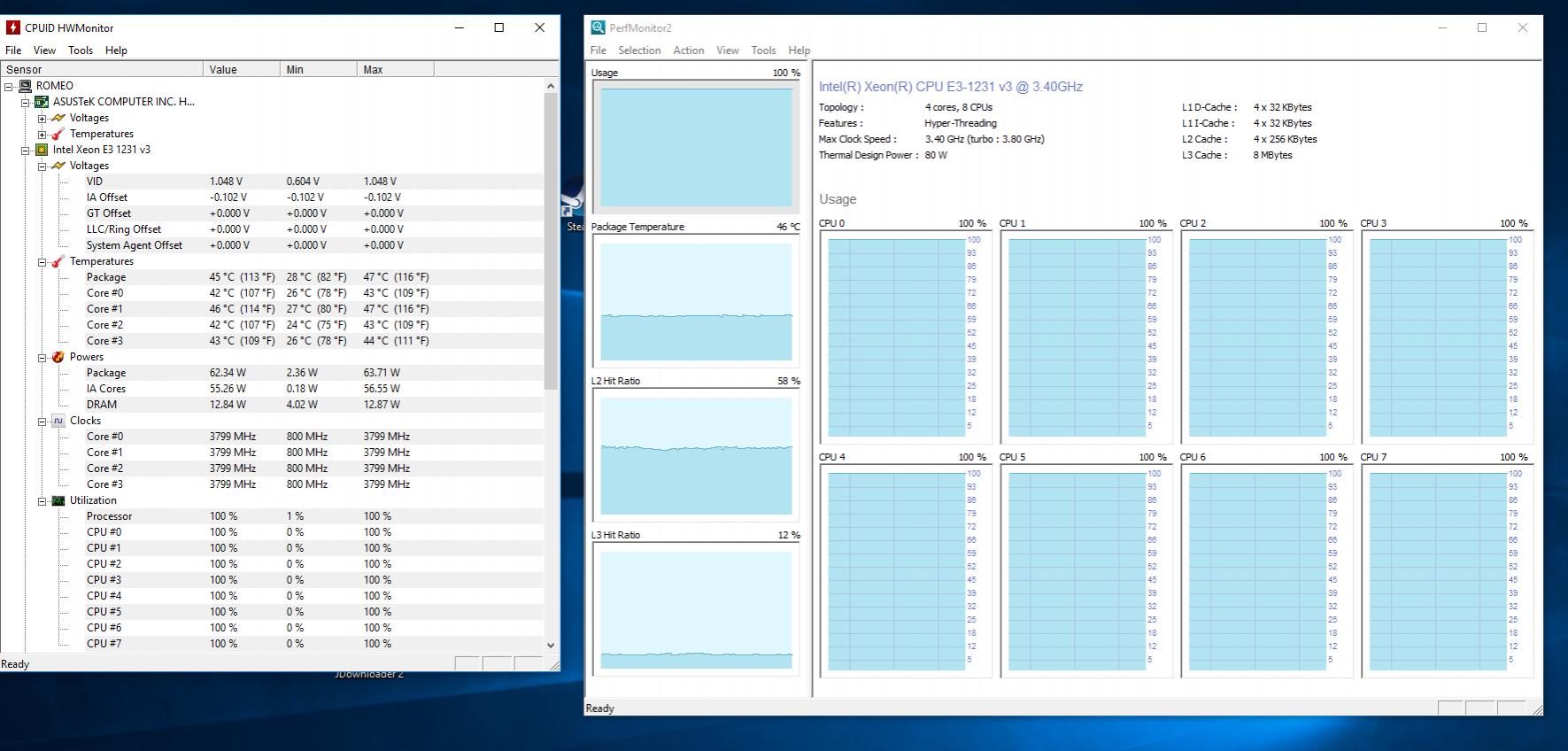This screenshot has height=751, width=1568.
Task: Collapse the Clocks node
Action: click(42, 421)
